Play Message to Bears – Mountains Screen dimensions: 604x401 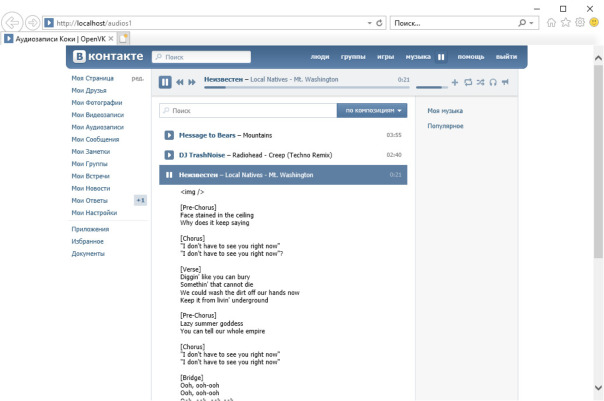(x=169, y=135)
